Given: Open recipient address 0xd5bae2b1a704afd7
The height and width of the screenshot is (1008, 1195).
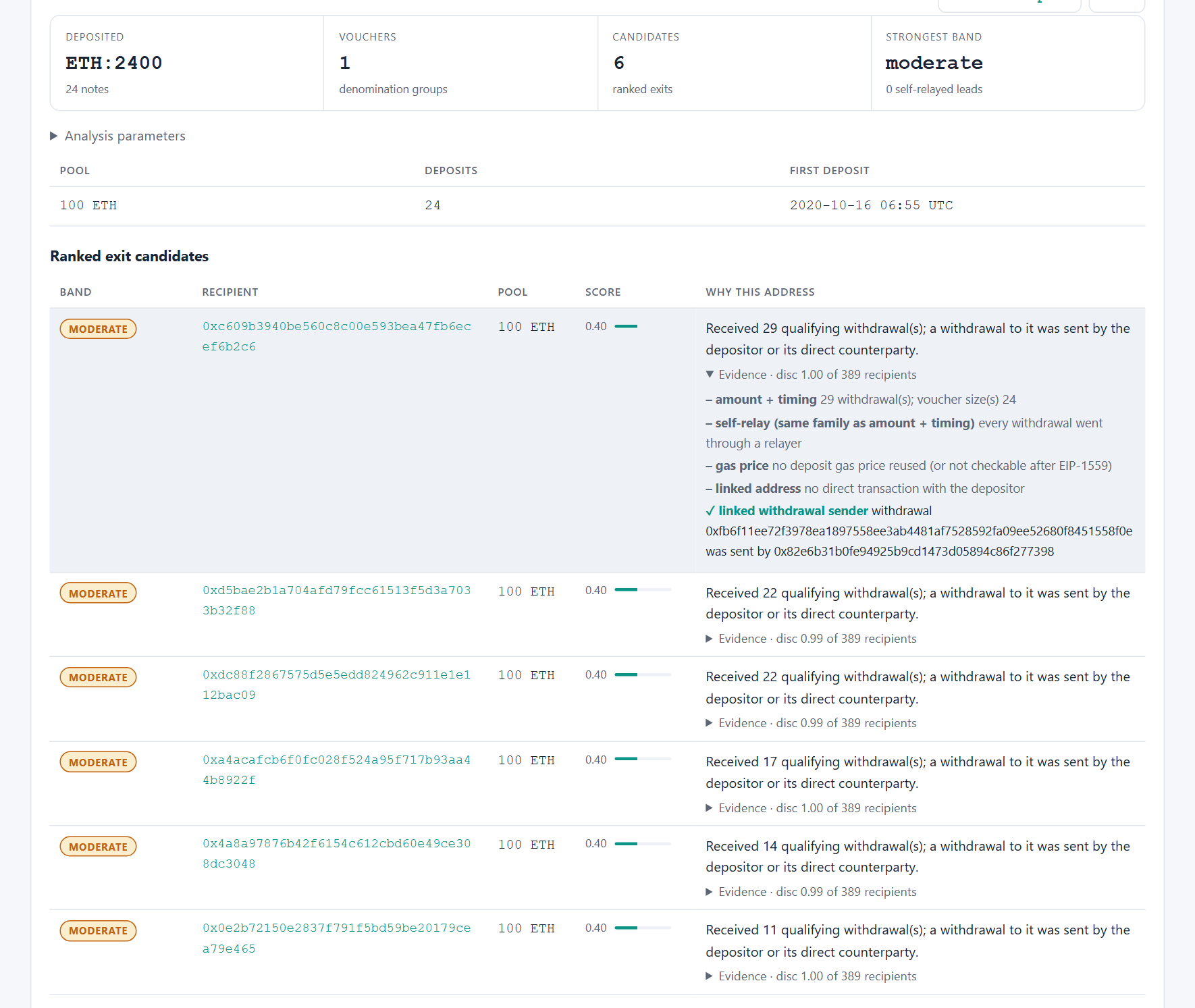Looking at the screenshot, I should pyautogui.click(x=337, y=600).
